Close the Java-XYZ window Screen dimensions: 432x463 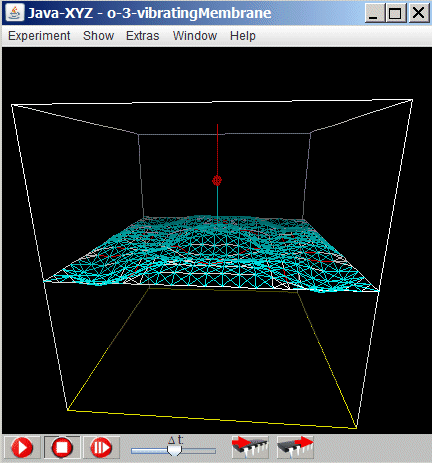pyautogui.click(x=419, y=13)
